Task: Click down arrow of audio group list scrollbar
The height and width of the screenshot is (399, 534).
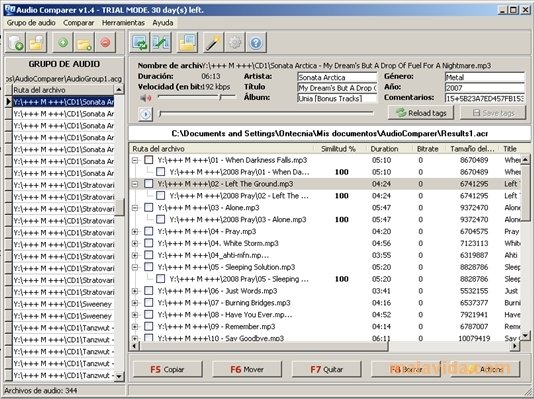Action: 119,376
